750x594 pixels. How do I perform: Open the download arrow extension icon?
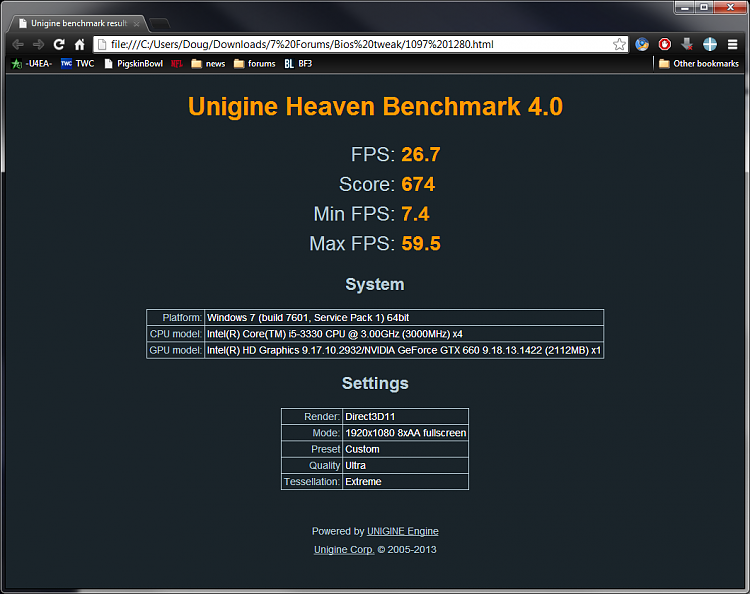click(687, 44)
